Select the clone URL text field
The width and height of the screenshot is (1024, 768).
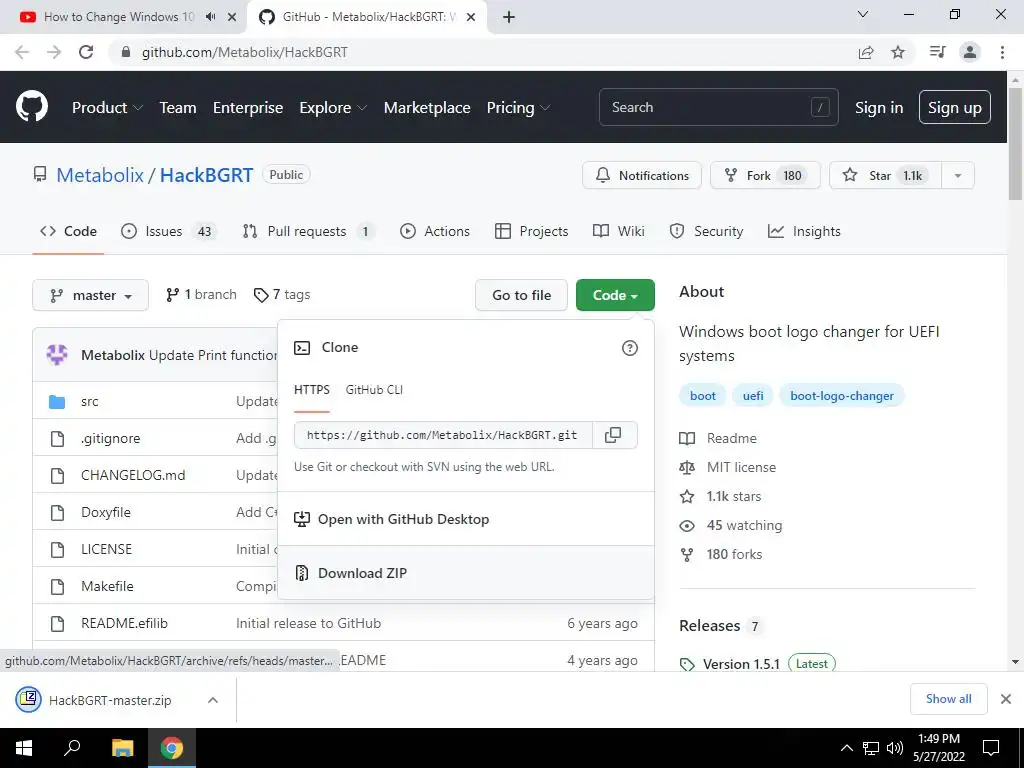coord(443,435)
